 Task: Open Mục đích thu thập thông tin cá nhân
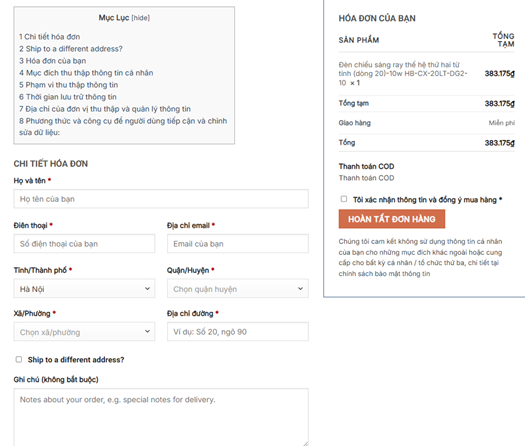coord(86,73)
